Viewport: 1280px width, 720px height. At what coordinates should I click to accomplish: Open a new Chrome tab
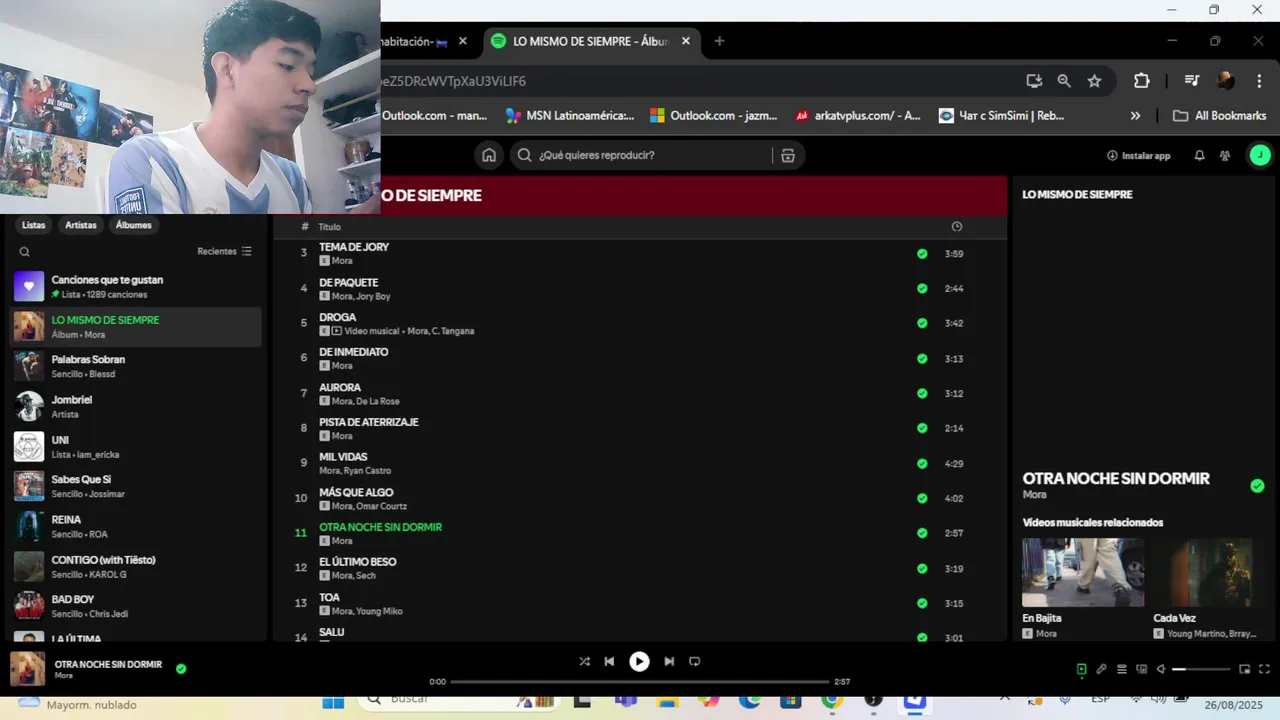(x=719, y=41)
